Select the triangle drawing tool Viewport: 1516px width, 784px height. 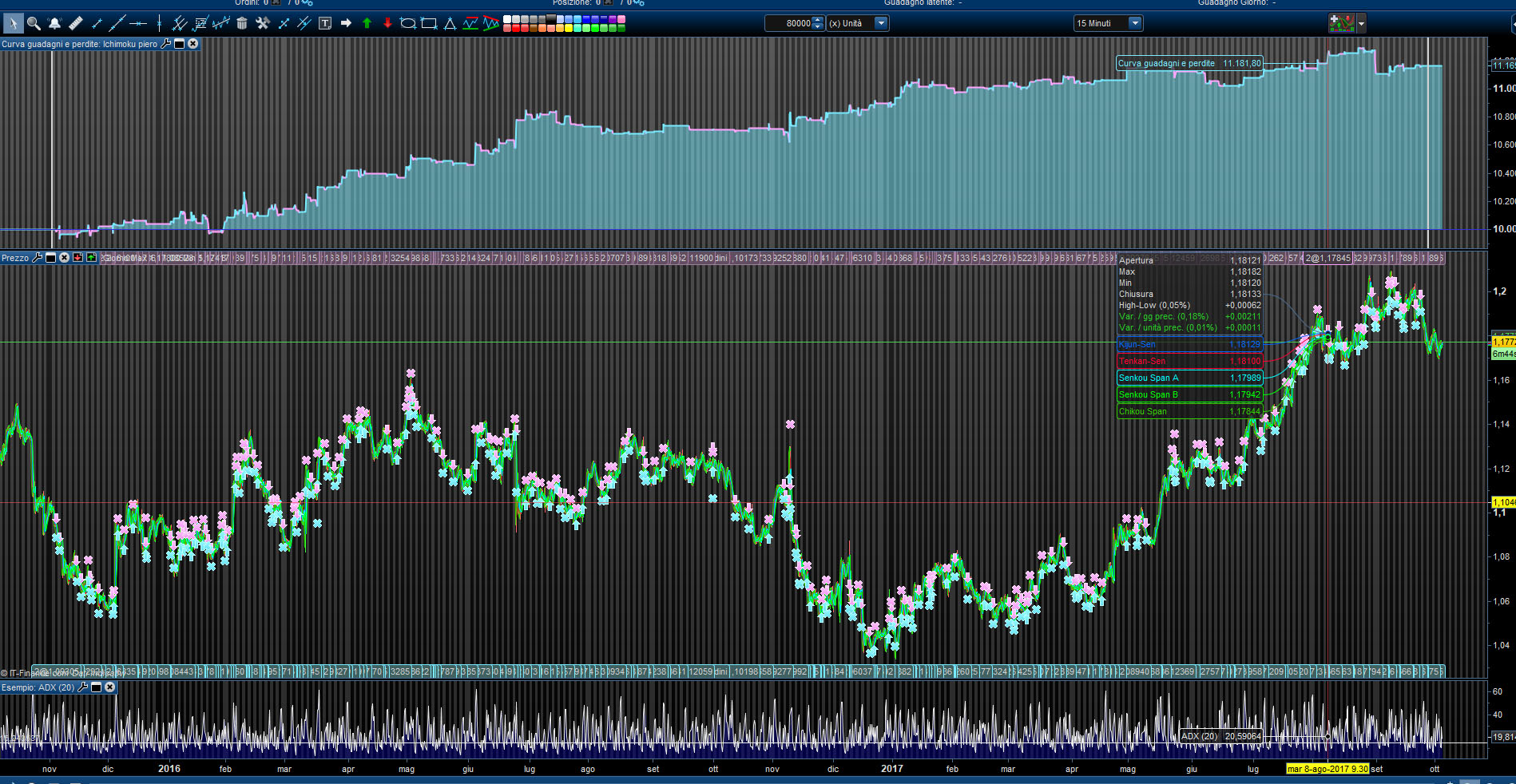click(x=450, y=23)
